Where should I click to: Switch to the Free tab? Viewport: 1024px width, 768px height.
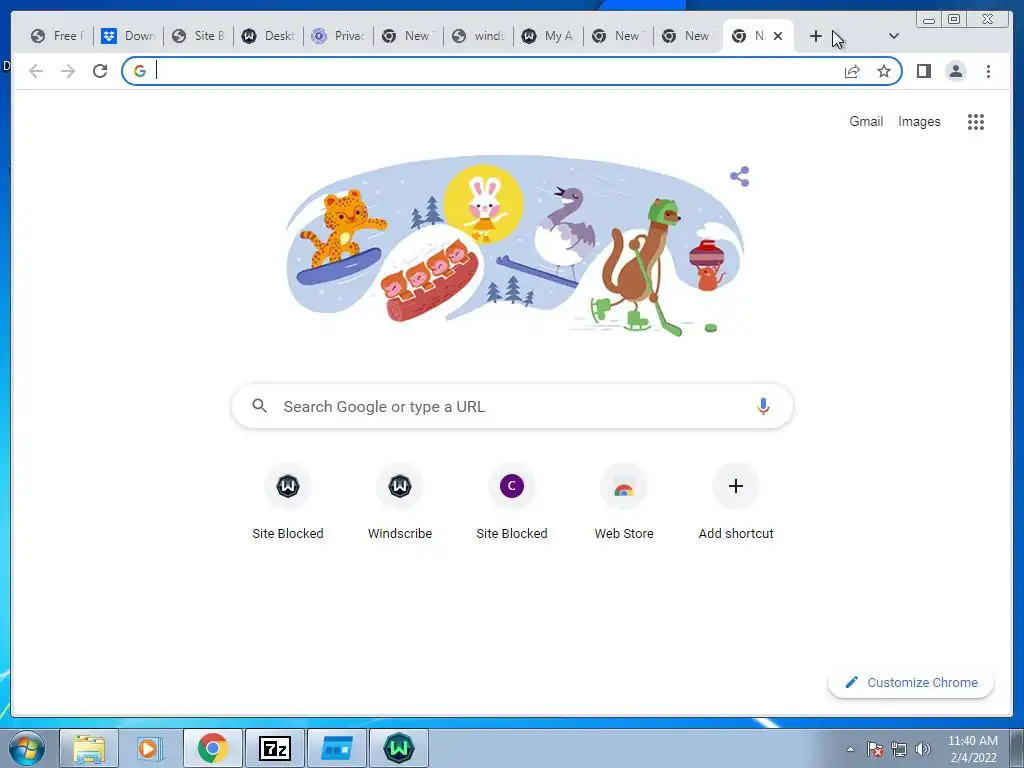point(57,37)
